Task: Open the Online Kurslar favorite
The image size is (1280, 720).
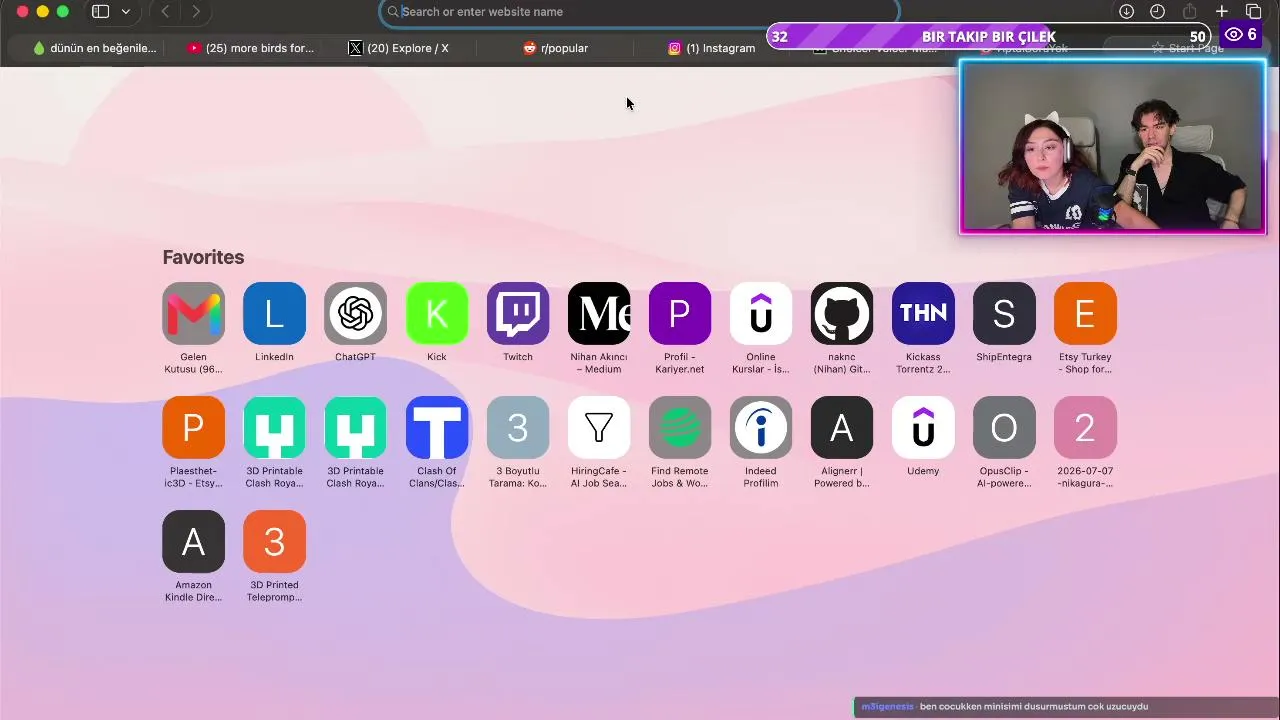Action: coord(761,314)
